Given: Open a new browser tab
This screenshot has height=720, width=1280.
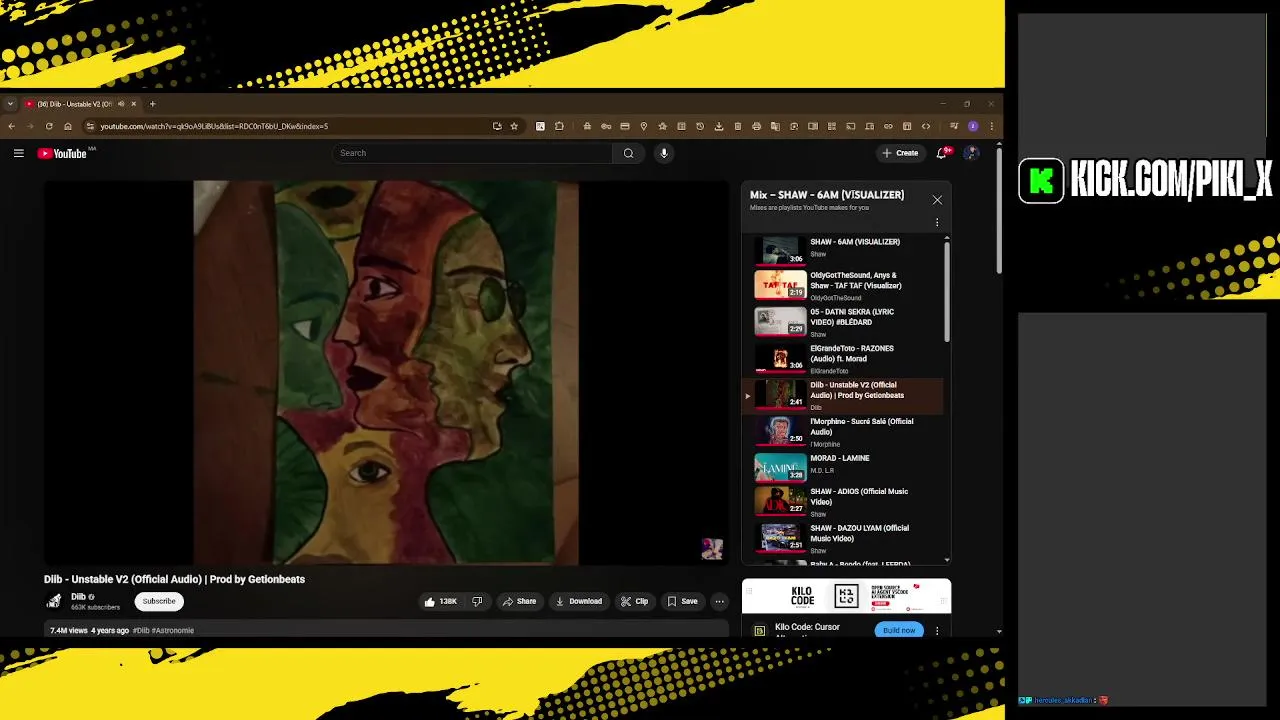Looking at the screenshot, I should point(152,104).
